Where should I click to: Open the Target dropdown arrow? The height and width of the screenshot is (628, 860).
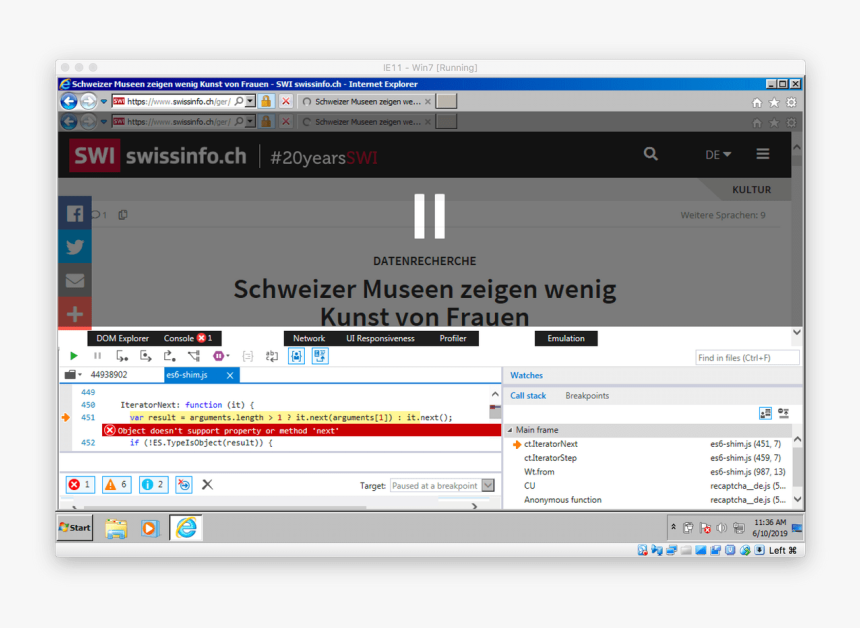[488, 485]
